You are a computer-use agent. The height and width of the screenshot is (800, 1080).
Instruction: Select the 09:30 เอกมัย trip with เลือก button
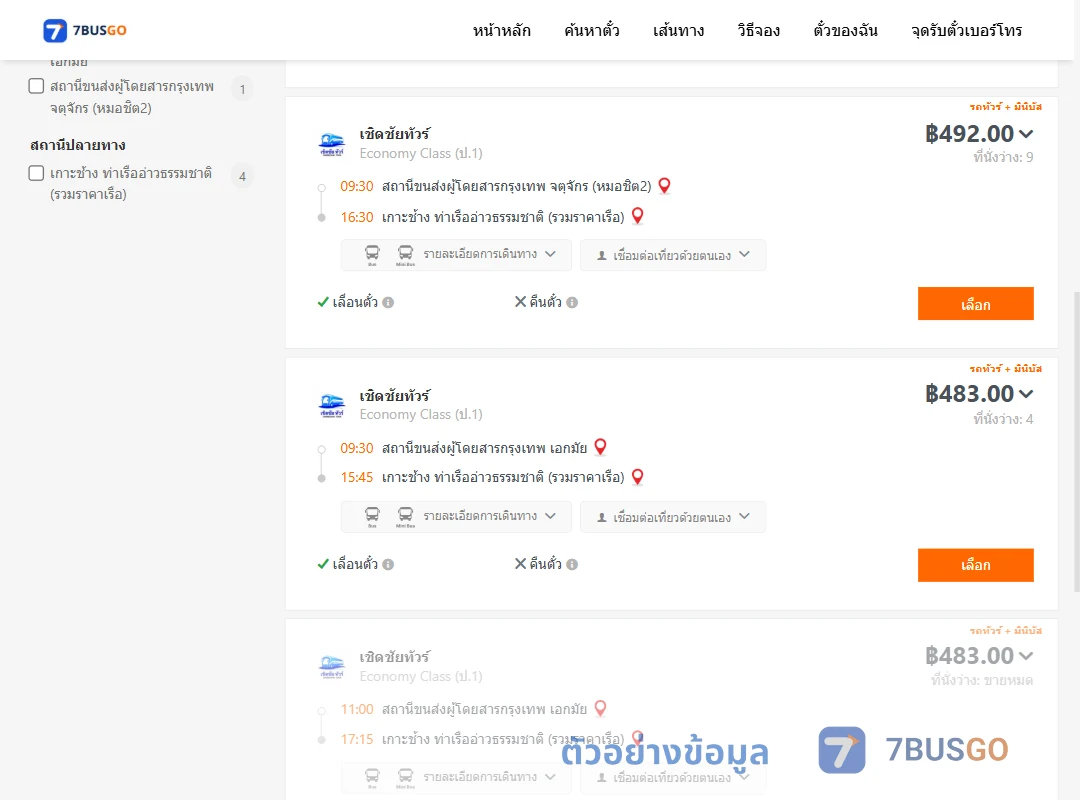click(x=975, y=565)
